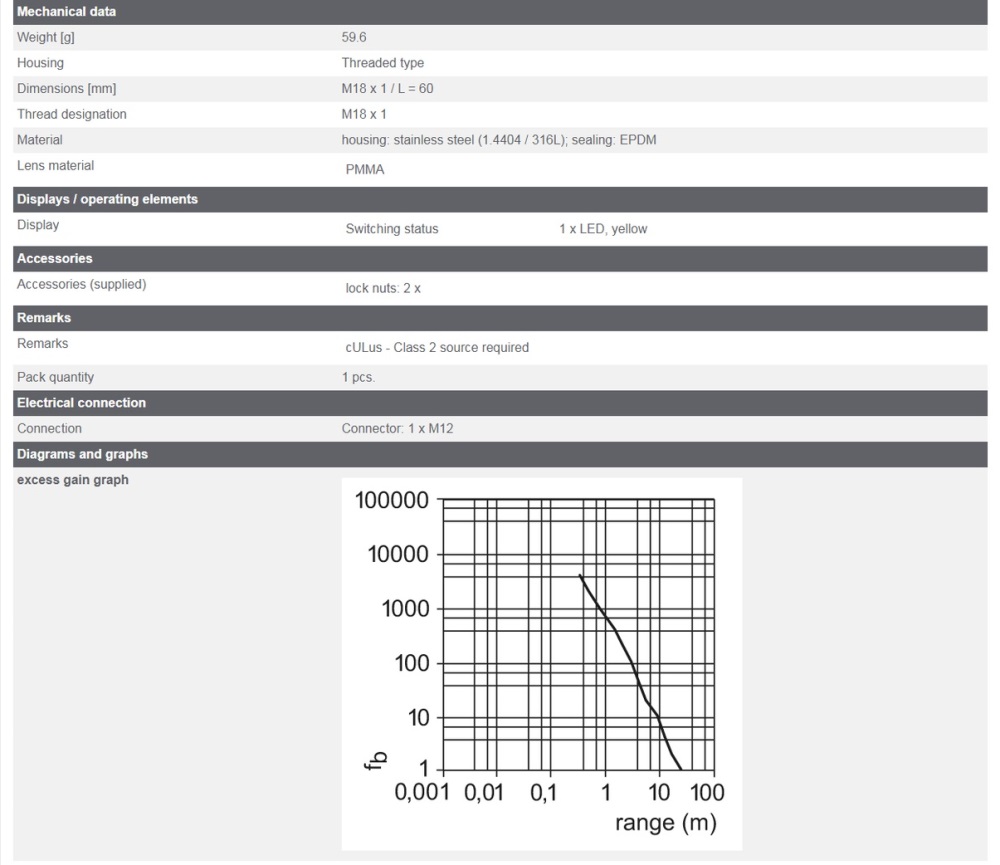This screenshot has height=865, width=1000.
Task: Click the cULus Class 2 source remark
Action: click(437, 348)
